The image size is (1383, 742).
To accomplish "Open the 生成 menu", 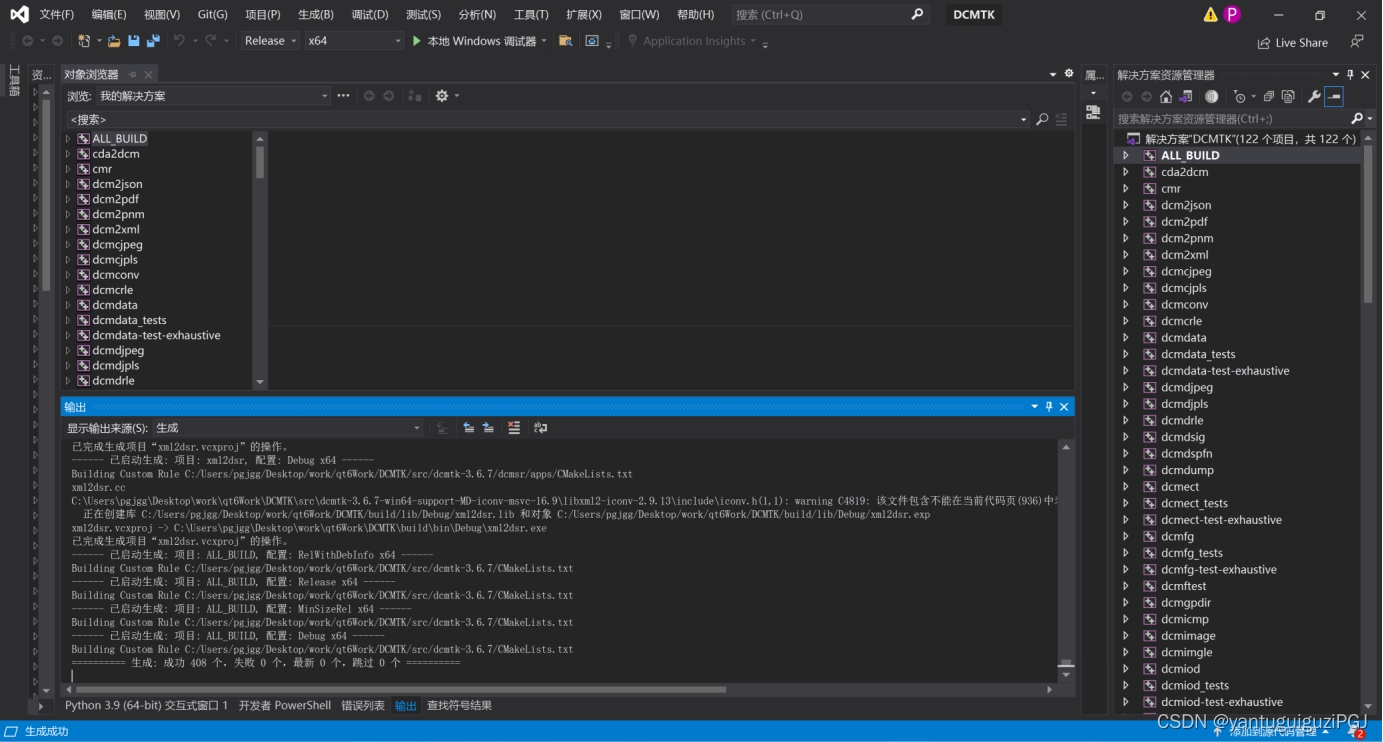I will [315, 14].
